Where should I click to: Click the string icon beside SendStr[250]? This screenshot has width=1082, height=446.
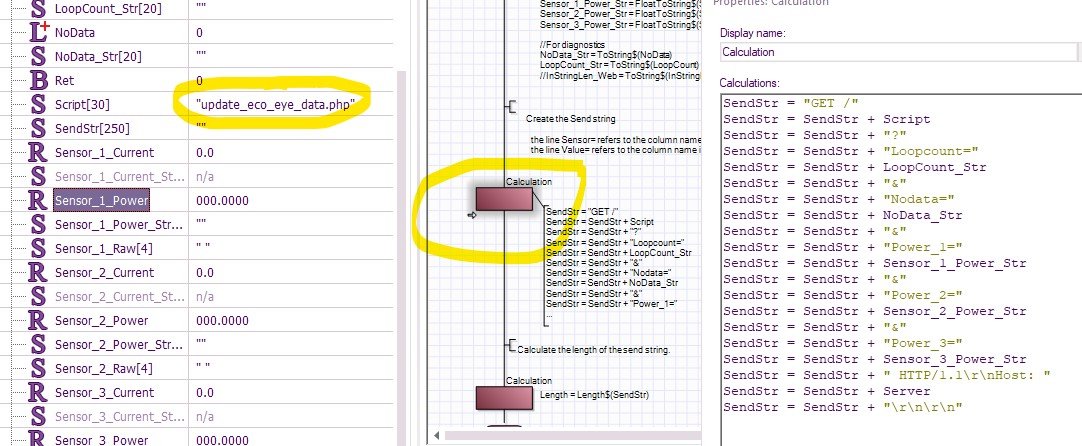pos(38,128)
